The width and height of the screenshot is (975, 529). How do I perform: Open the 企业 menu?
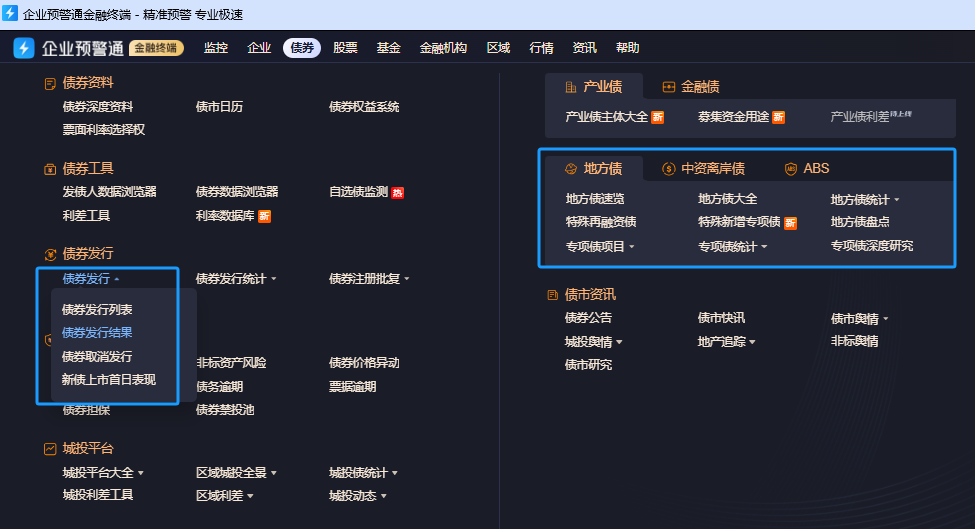tap(259, 48)
